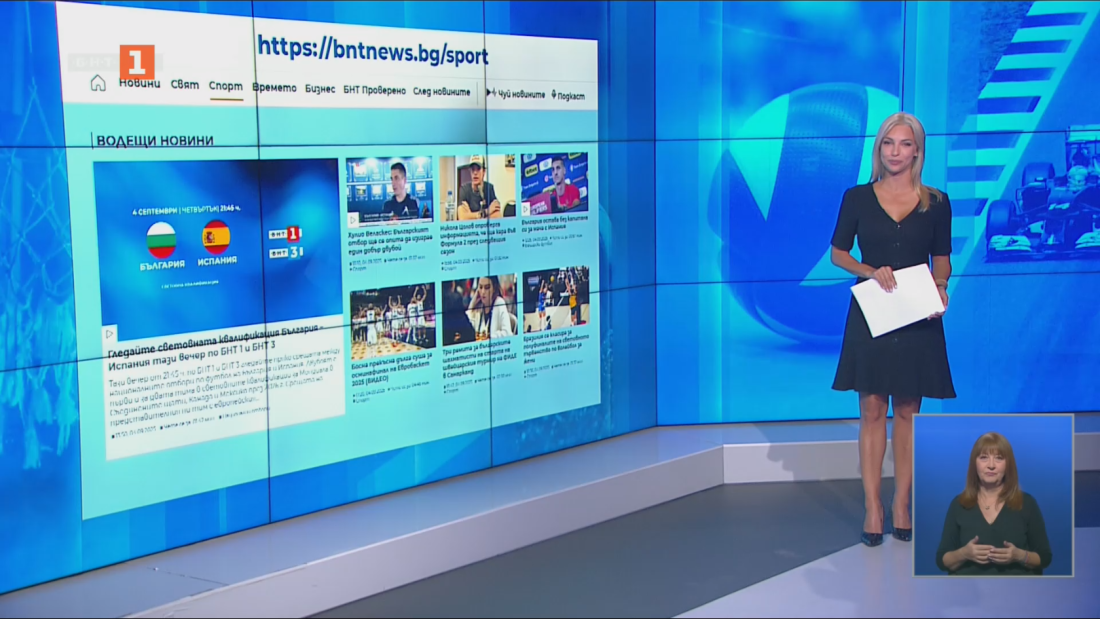The height and width of the screenshot is (619, 1100).
Task: Open the Бизнес section
Action: coord(320,89)
